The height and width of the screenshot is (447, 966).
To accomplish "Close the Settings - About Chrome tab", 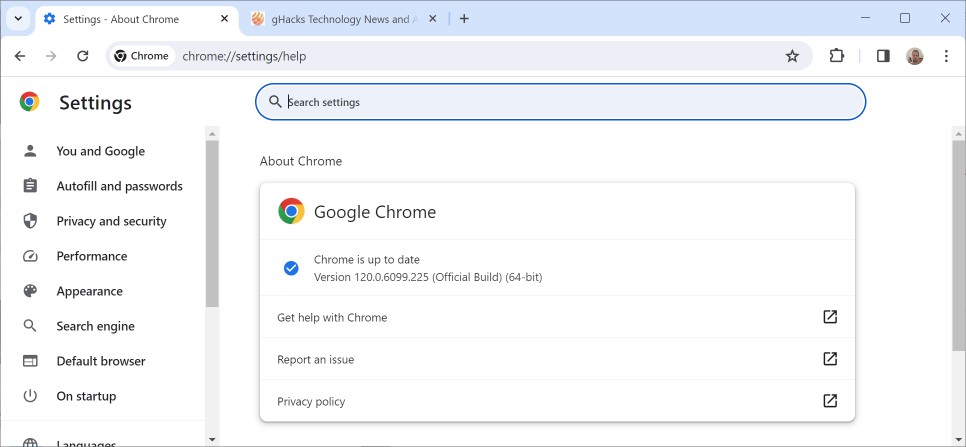I will click(x=224, y=19).
